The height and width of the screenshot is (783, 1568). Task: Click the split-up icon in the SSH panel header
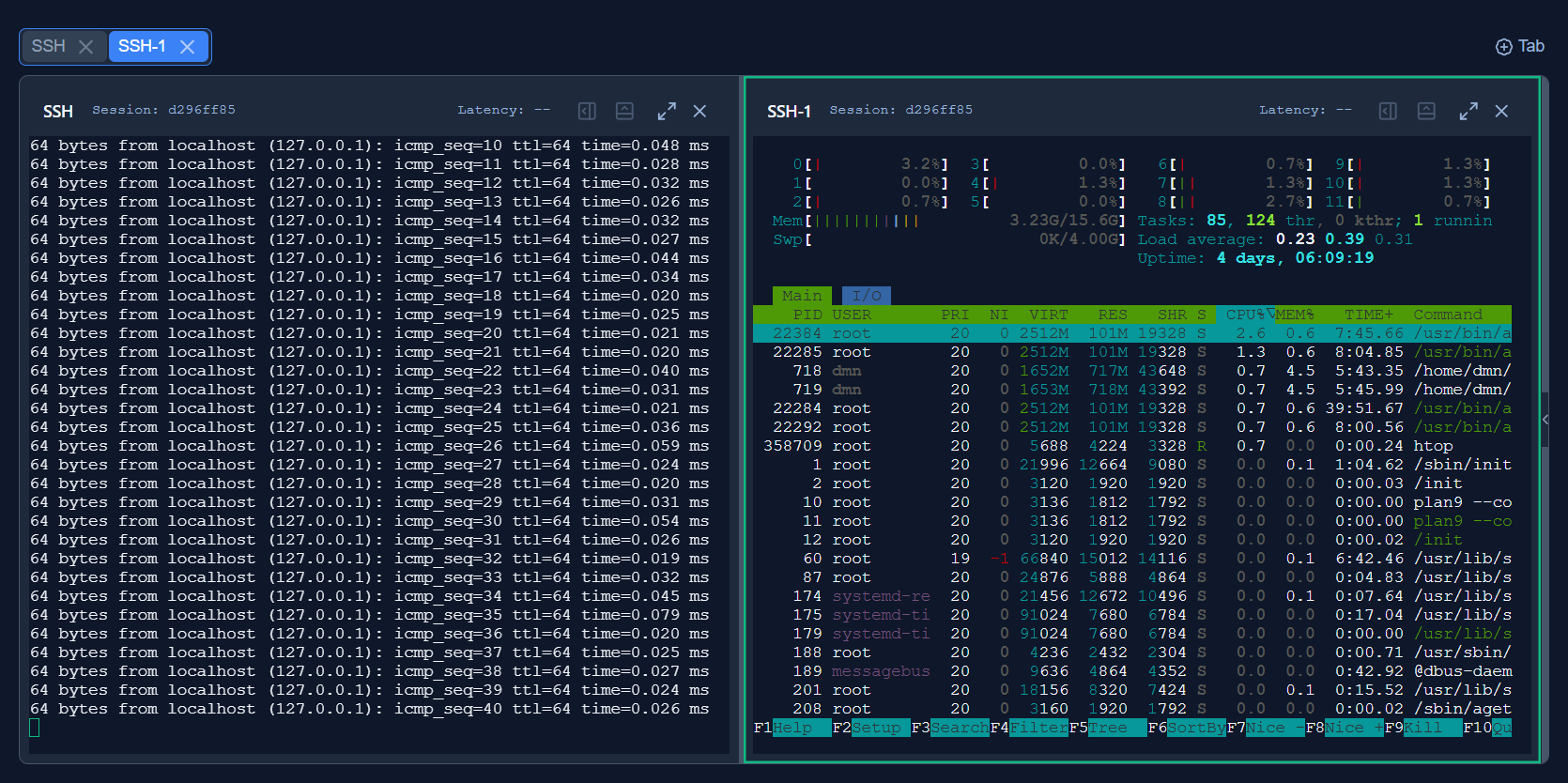click(x=624, y=111)
